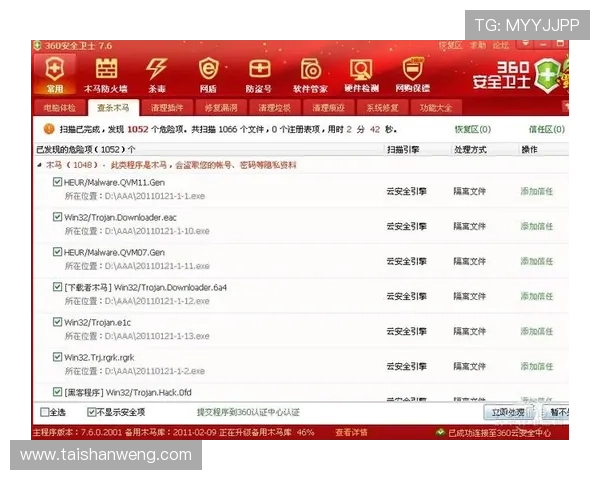Click the 正在升级备用木马库 46% progress text
This screenshot has height=480, width=600.
pyautogui.click(x=267, y=433)
